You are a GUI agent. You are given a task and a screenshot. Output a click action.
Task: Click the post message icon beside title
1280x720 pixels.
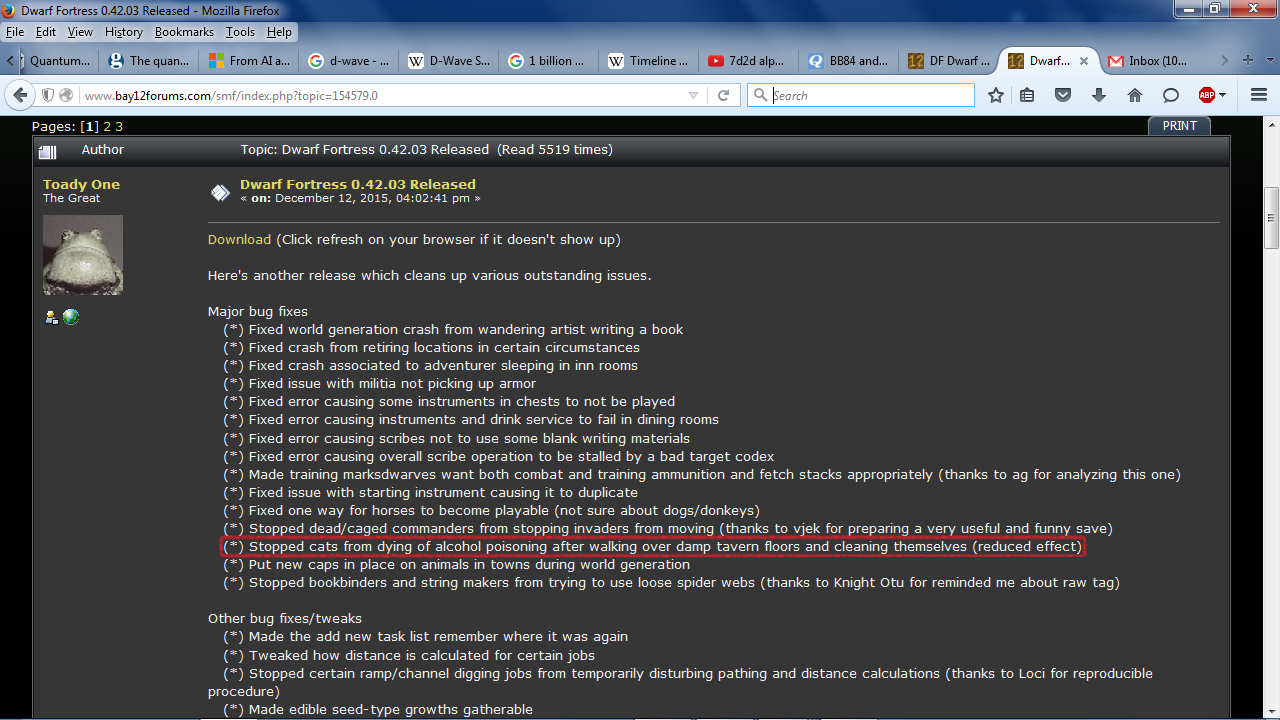click(220, 193)
